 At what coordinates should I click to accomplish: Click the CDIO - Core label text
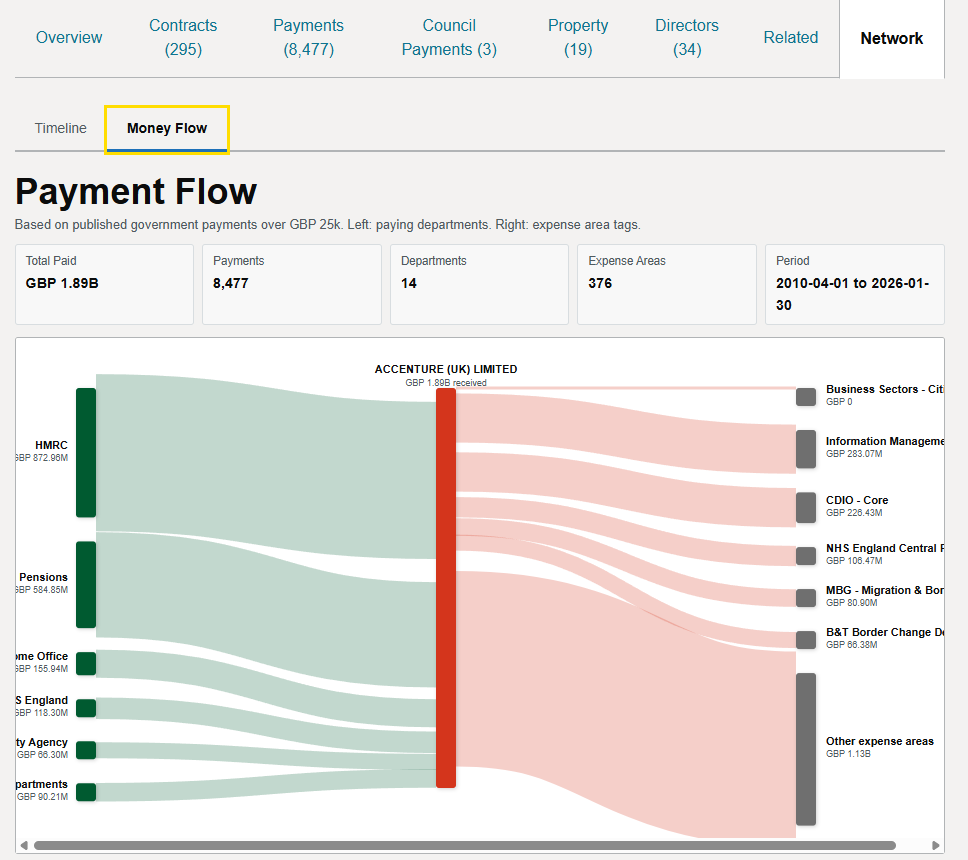[x=857, y=500]
